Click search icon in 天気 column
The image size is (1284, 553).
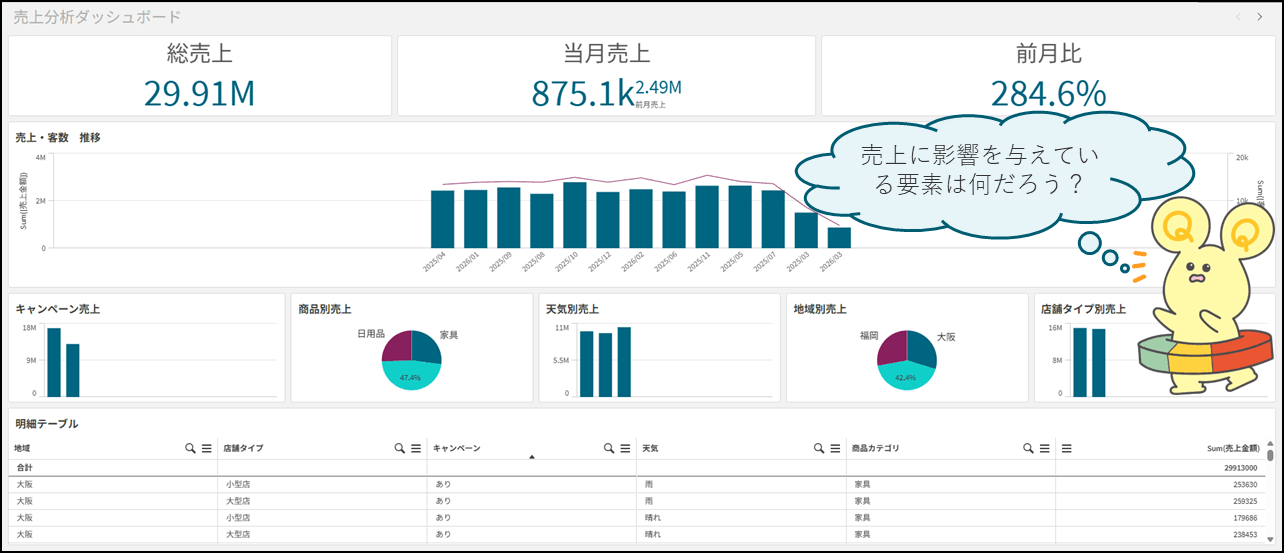point(818,449)
